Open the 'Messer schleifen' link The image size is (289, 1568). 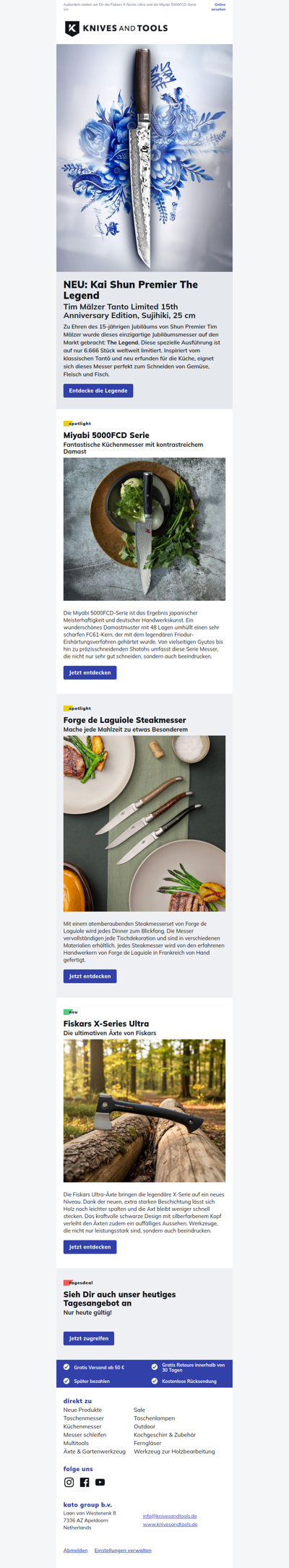[x=85, y=1435]
